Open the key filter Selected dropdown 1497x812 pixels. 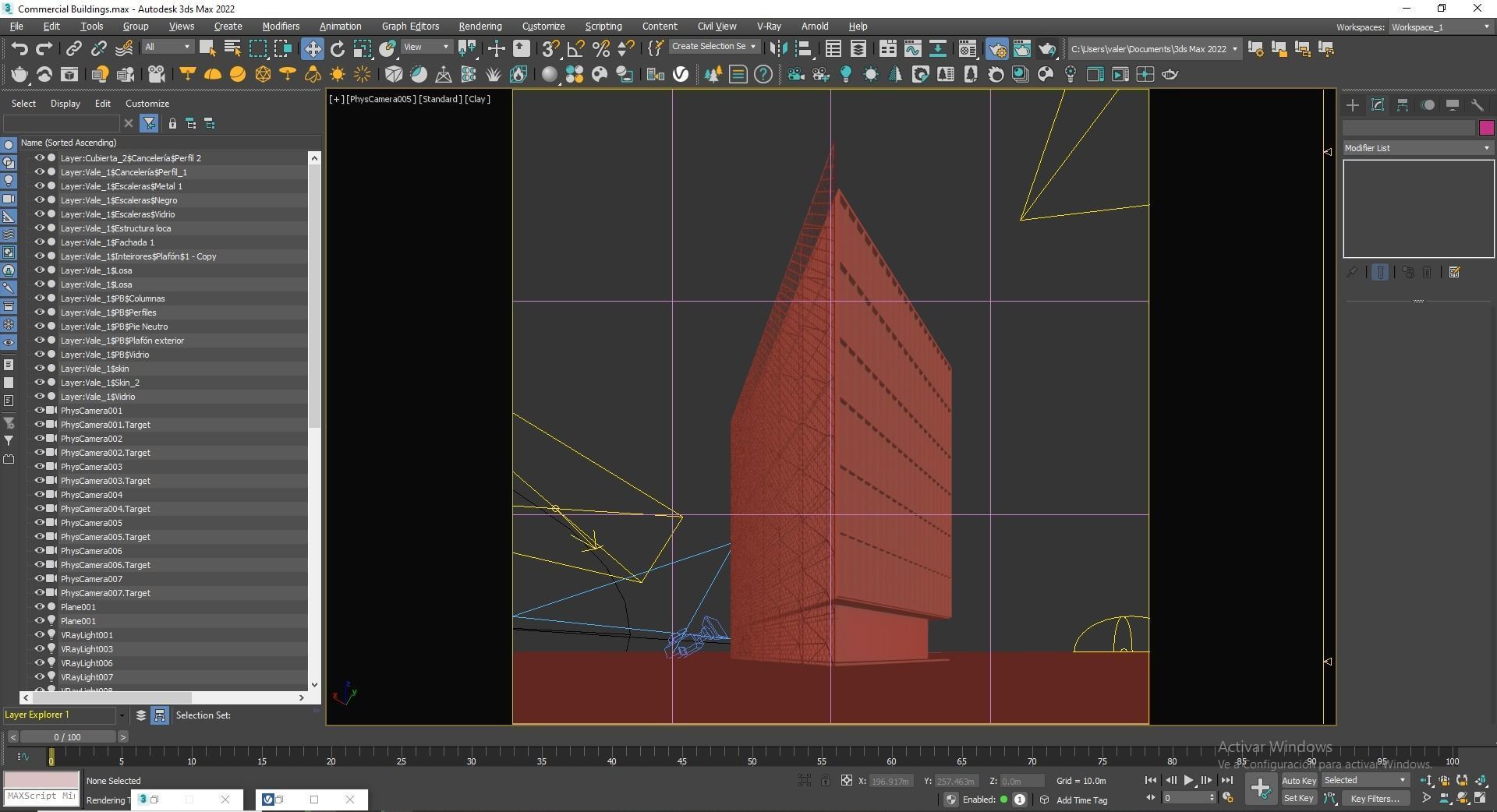point(1364,781)
